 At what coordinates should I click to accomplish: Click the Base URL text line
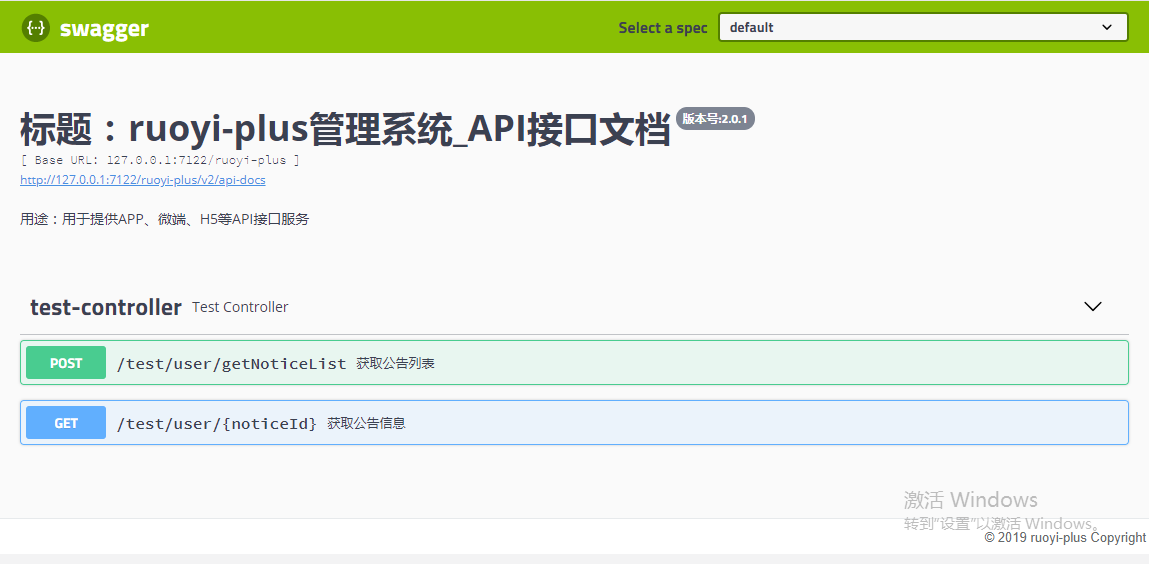pyautogui.click(x=160, y=160)
